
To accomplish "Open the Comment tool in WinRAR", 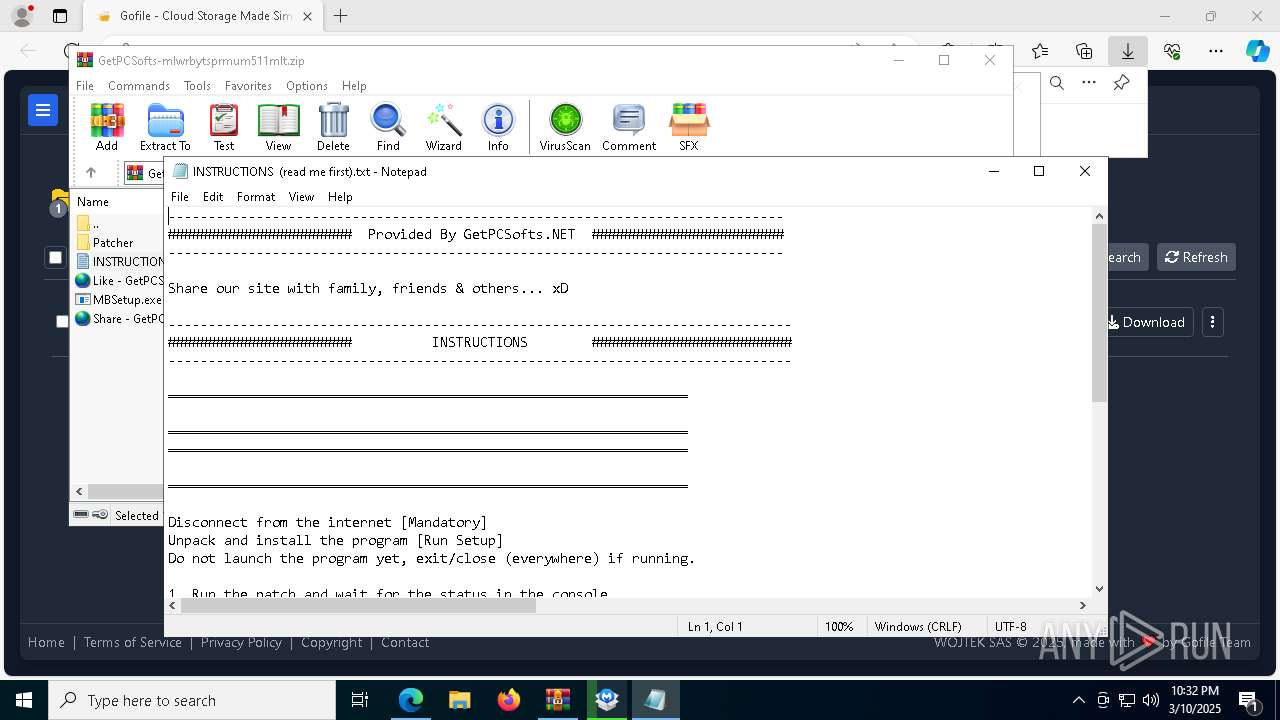I will 629,127.
